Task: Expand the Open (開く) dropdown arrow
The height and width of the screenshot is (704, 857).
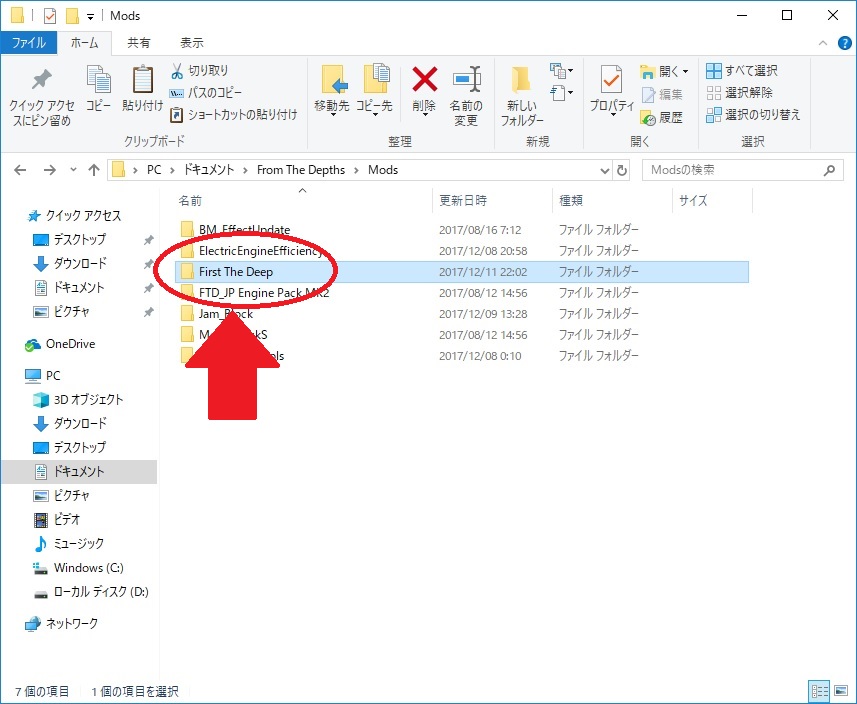Action: click(686, 72)
